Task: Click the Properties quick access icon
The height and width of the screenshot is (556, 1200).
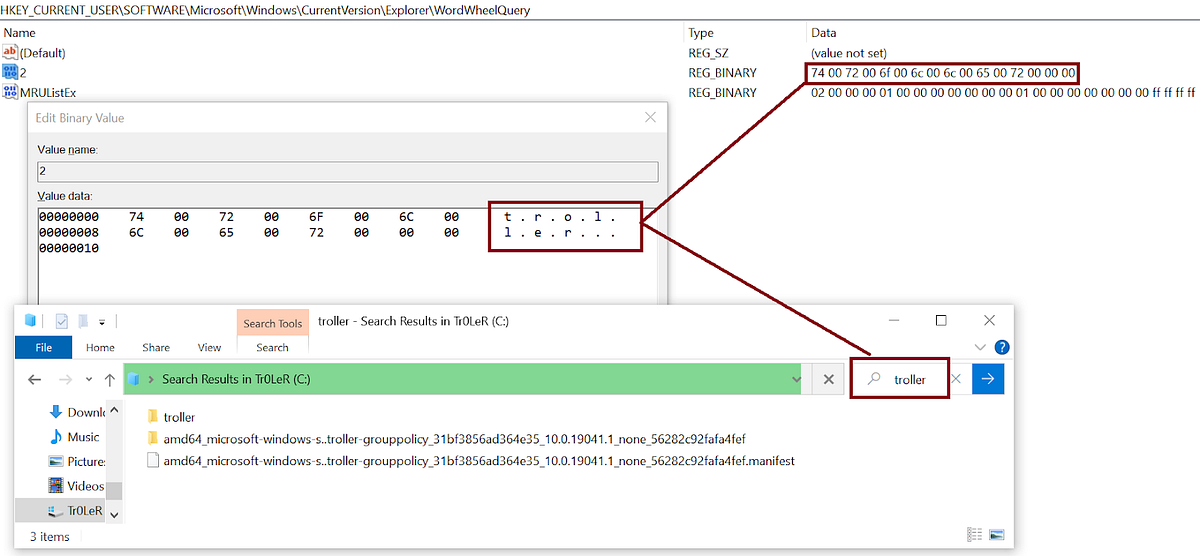Action: [62, 321]
